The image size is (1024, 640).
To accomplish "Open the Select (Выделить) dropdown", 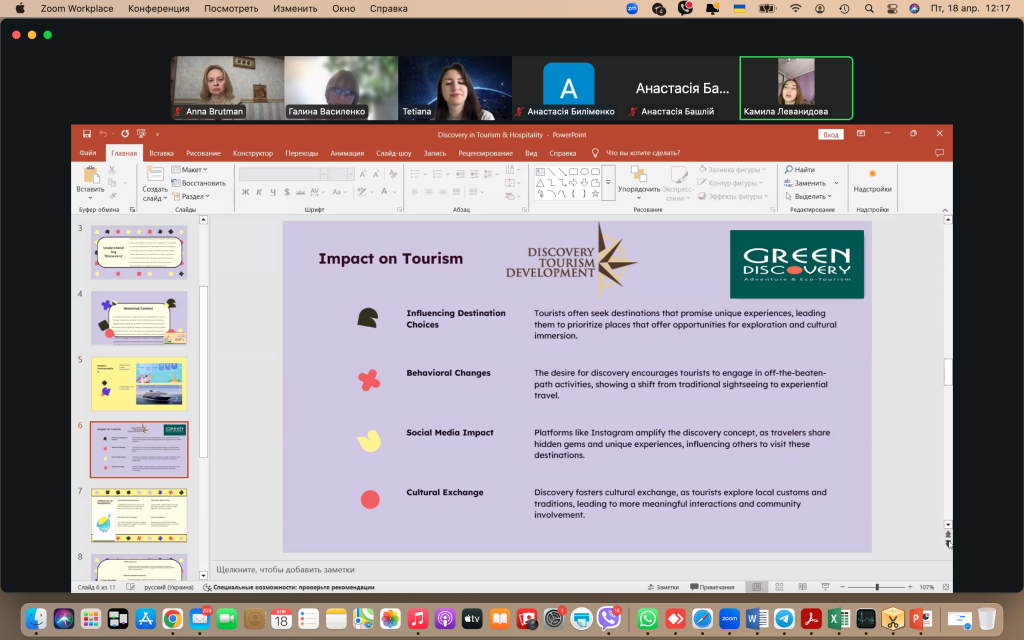I will 806,196.
